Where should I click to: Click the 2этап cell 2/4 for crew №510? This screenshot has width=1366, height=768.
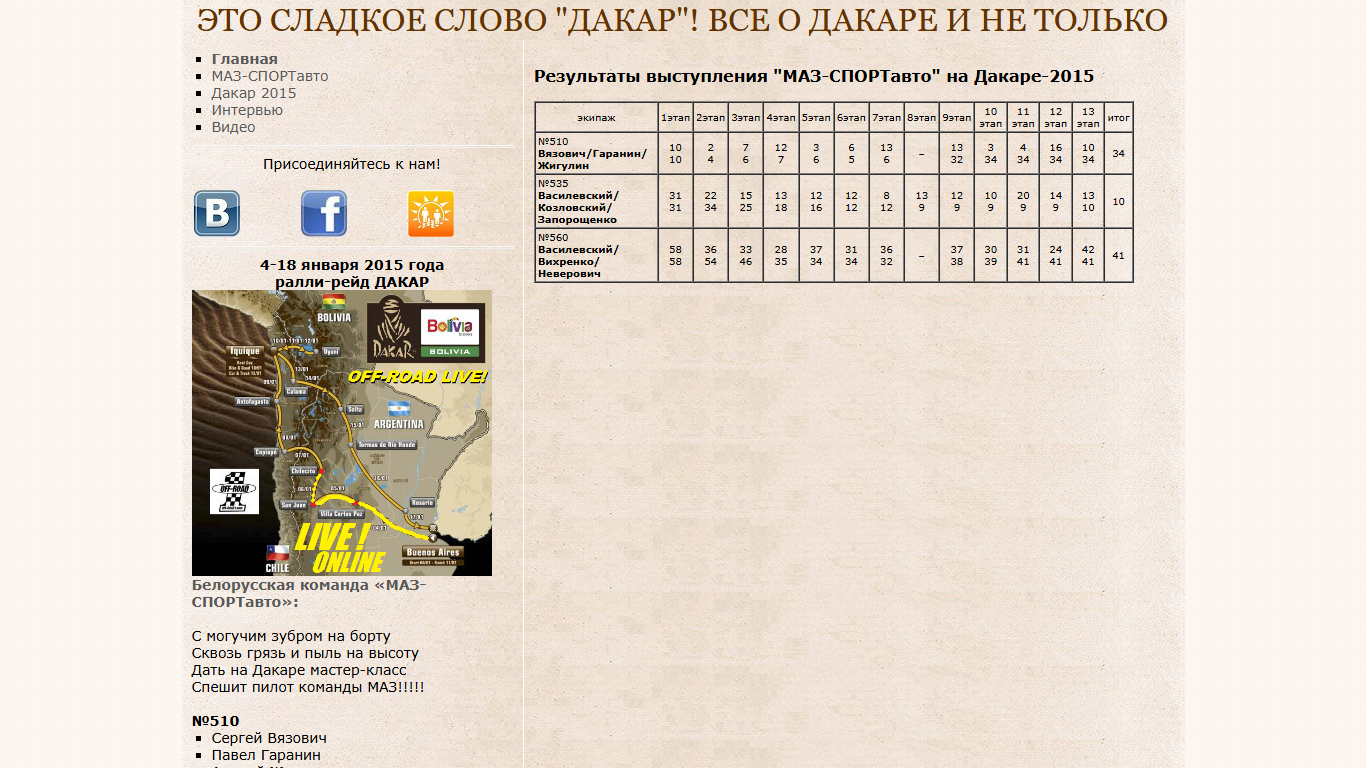click(x=711, y=153)
